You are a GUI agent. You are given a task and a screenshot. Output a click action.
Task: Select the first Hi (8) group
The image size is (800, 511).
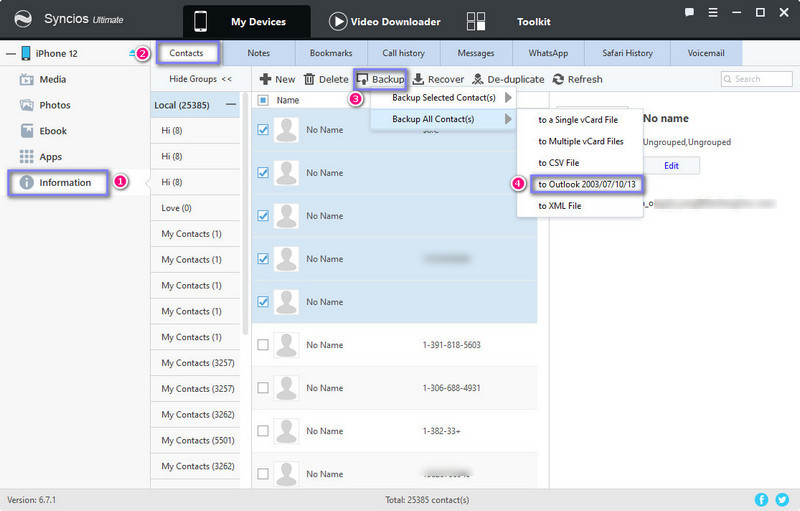(x=195, y=131)
